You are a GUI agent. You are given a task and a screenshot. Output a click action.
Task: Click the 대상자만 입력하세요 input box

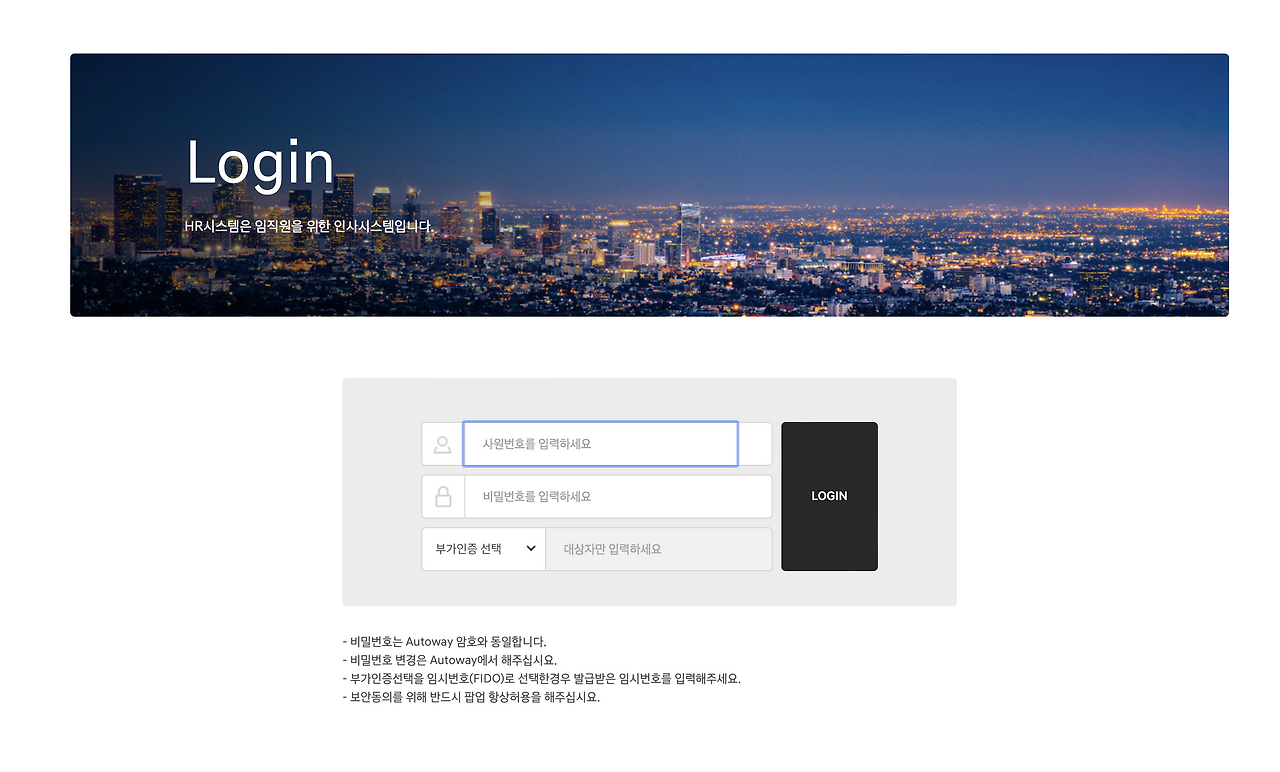658,548
